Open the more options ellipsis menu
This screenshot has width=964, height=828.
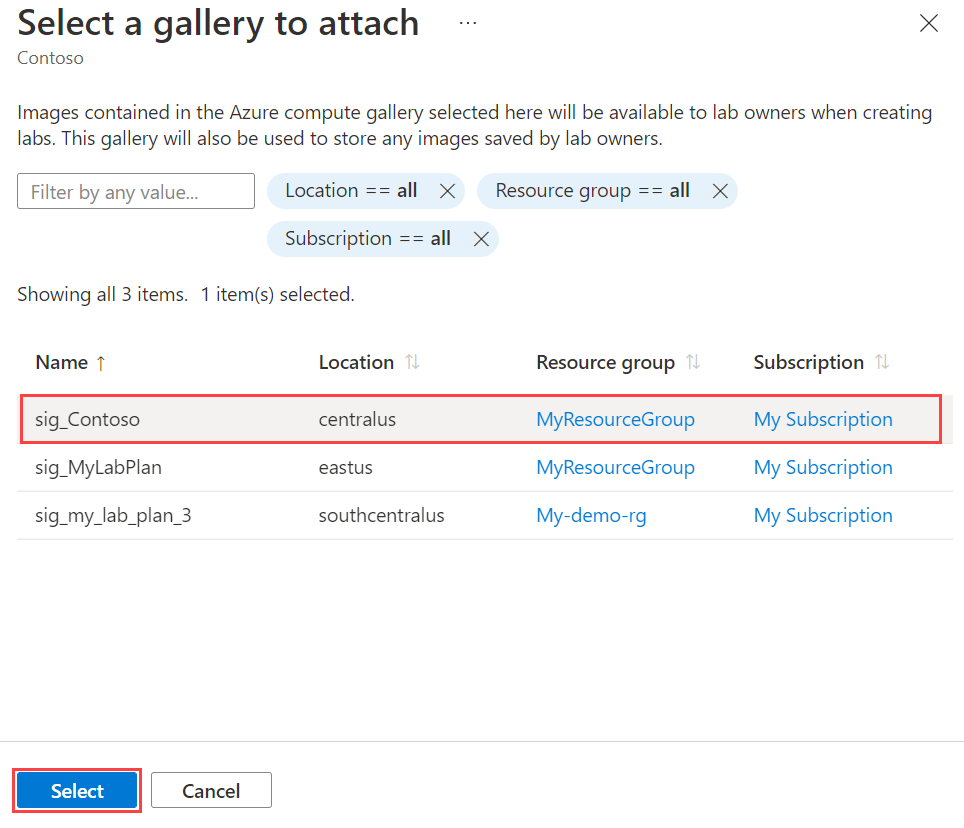467,23
